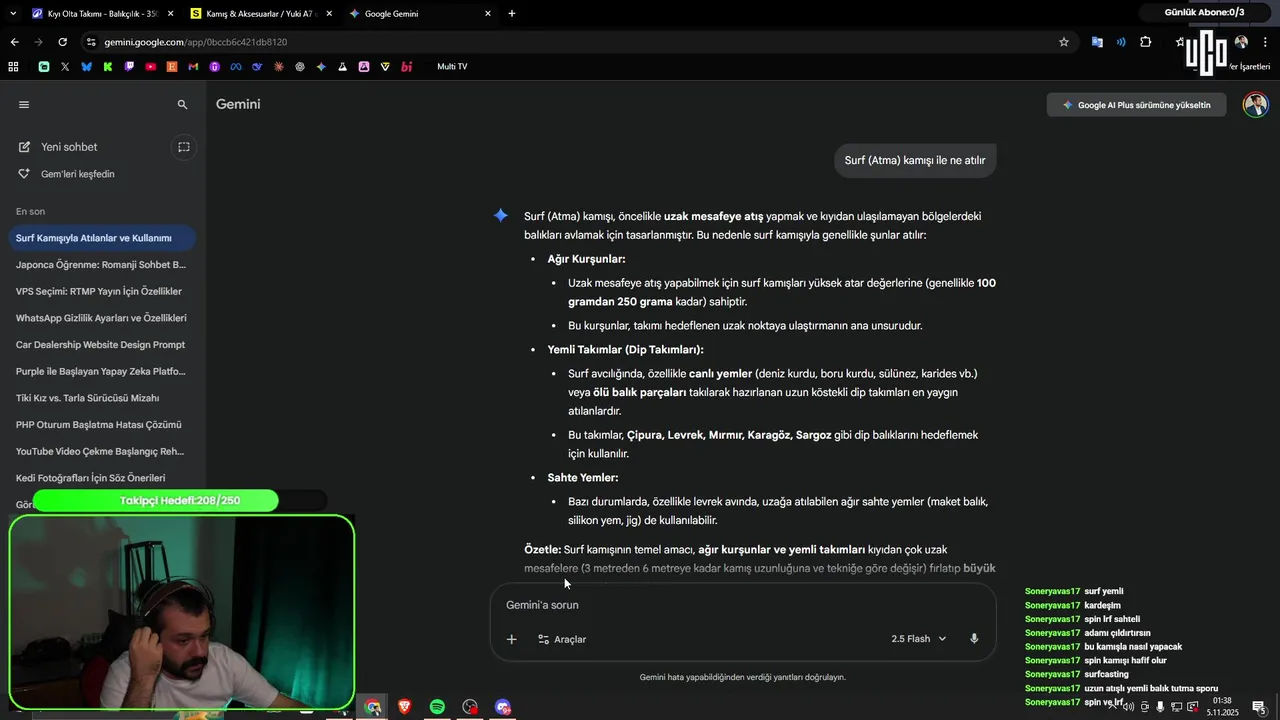The width and height of the screenshot is (1280, 720).
Task: Open the Bluesky butterfly bookmark
Action: 86,67
